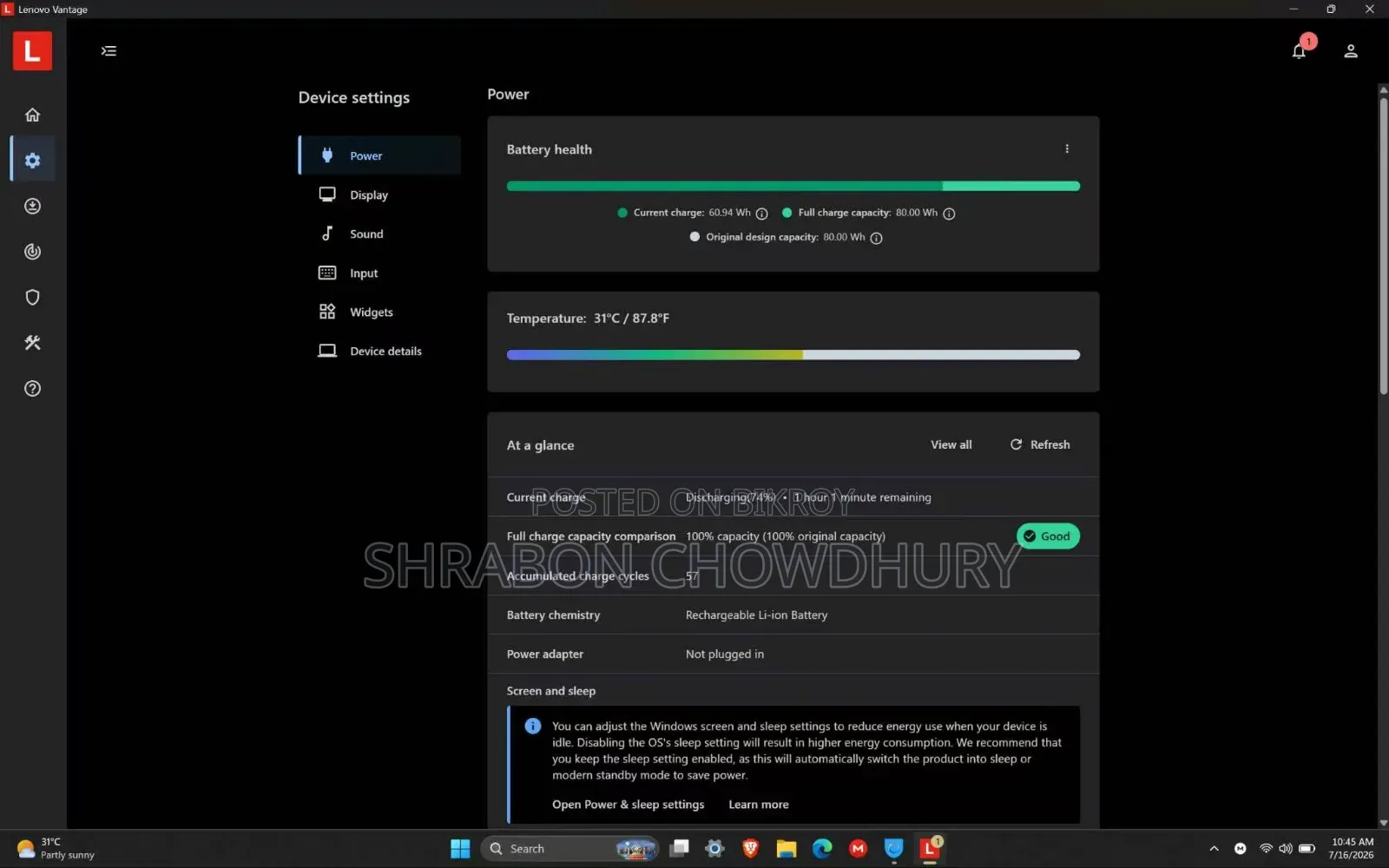1389x868 pixels.
Task: Open the hardware tools wrench icon
Action: (32, 343)
